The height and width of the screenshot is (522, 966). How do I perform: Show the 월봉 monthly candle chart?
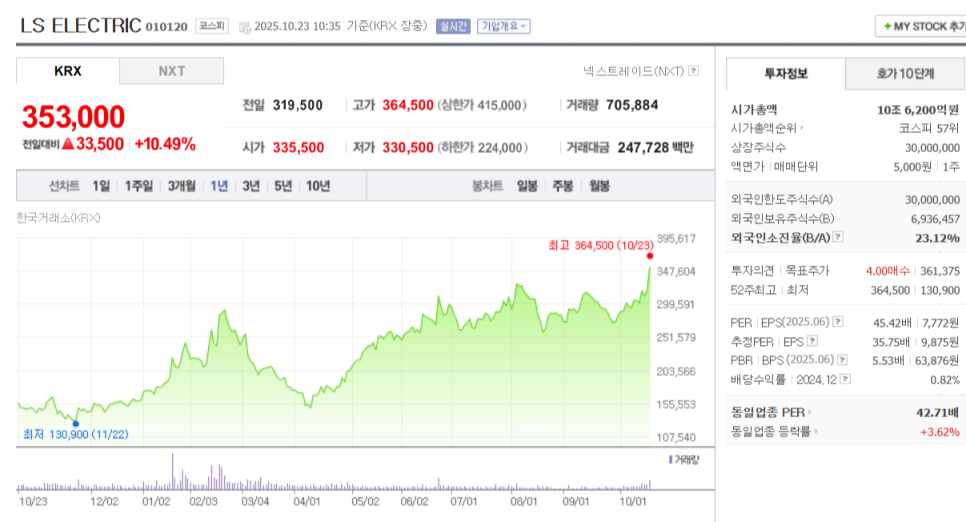[599, 186]
